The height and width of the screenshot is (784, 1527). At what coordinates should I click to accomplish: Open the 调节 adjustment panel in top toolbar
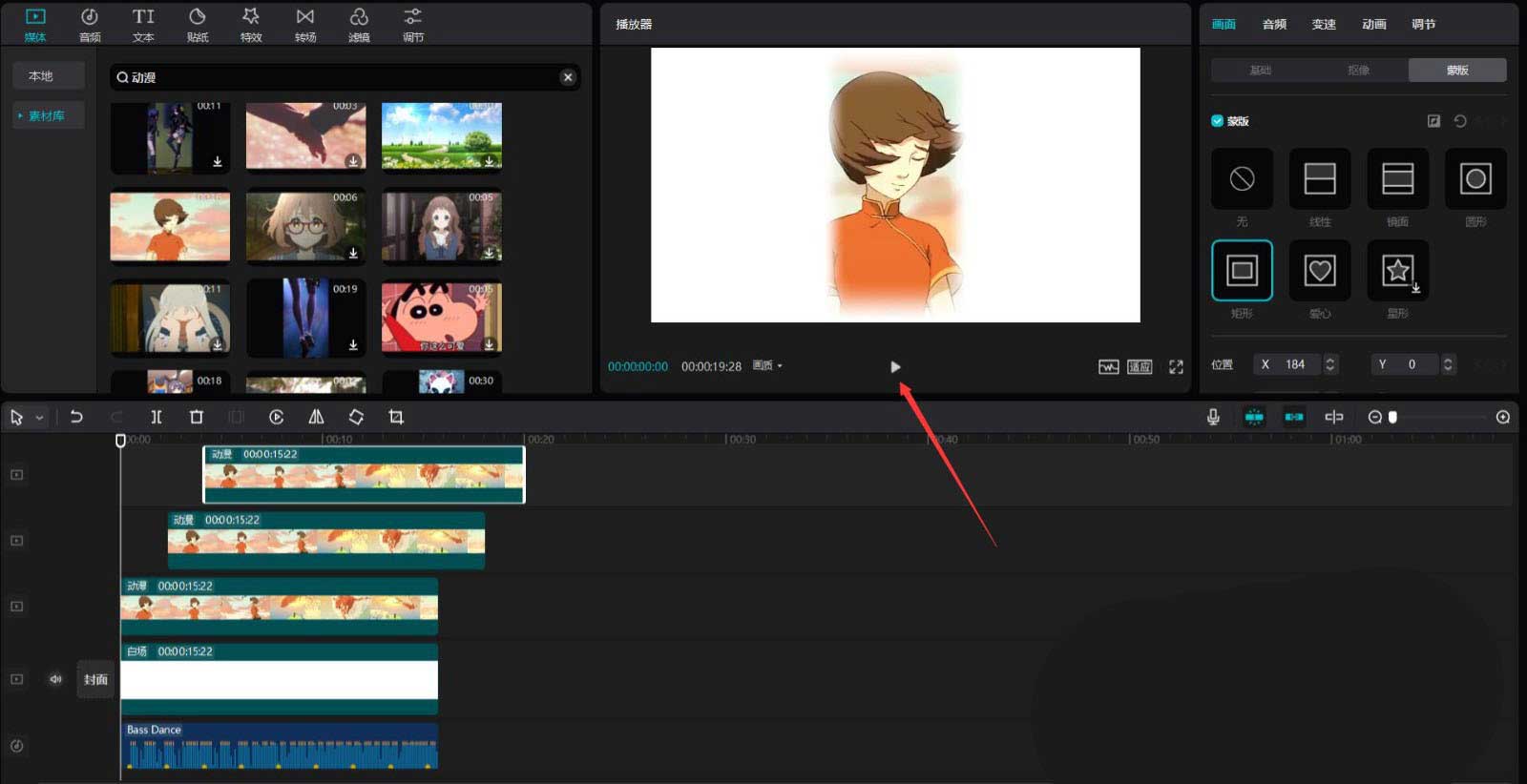click(413, 25)
